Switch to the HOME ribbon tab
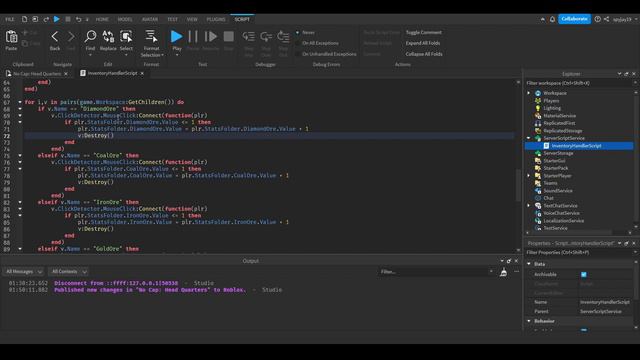 (x=102, y=19)
